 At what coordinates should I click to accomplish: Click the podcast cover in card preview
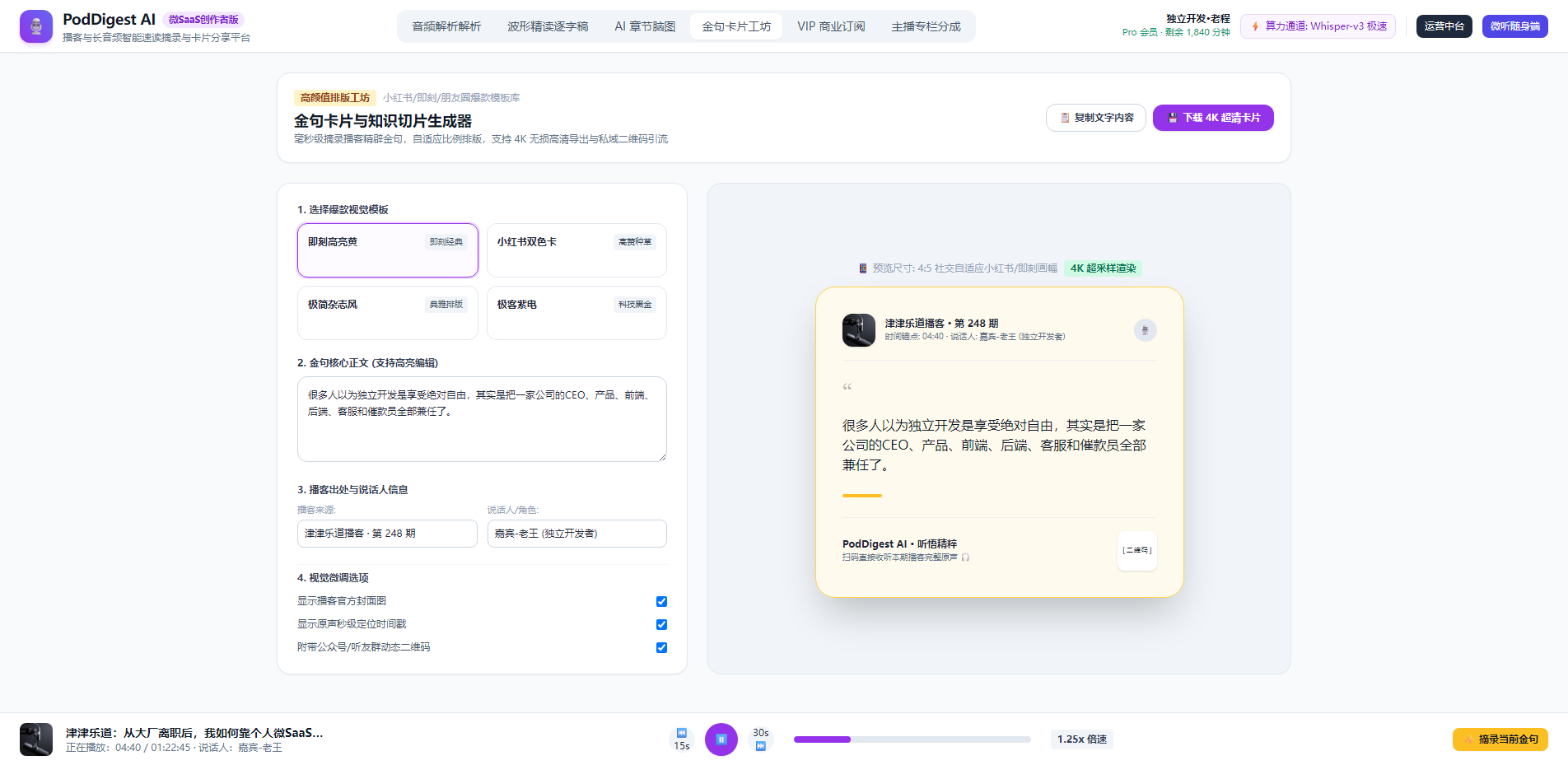click(859, 330)
